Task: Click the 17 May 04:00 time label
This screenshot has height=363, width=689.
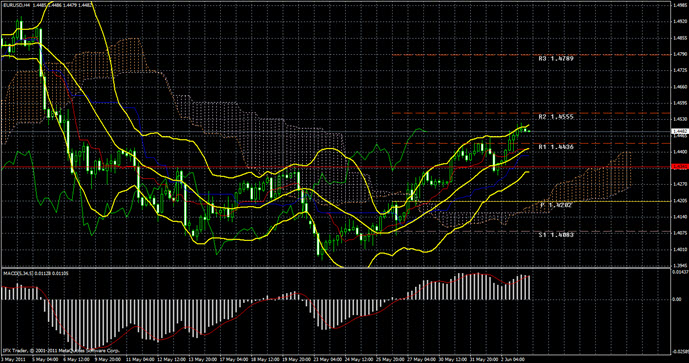Action: (x=235, y=359)
